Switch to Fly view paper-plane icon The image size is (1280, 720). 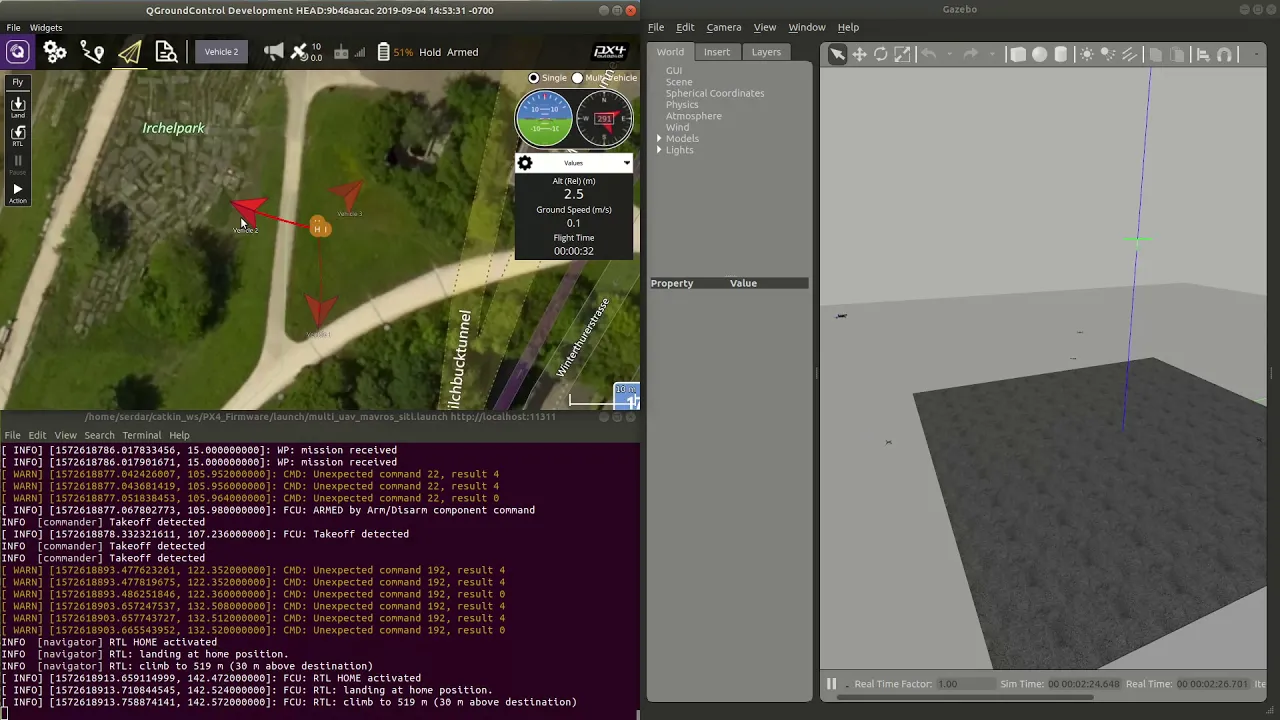(129, 52)
